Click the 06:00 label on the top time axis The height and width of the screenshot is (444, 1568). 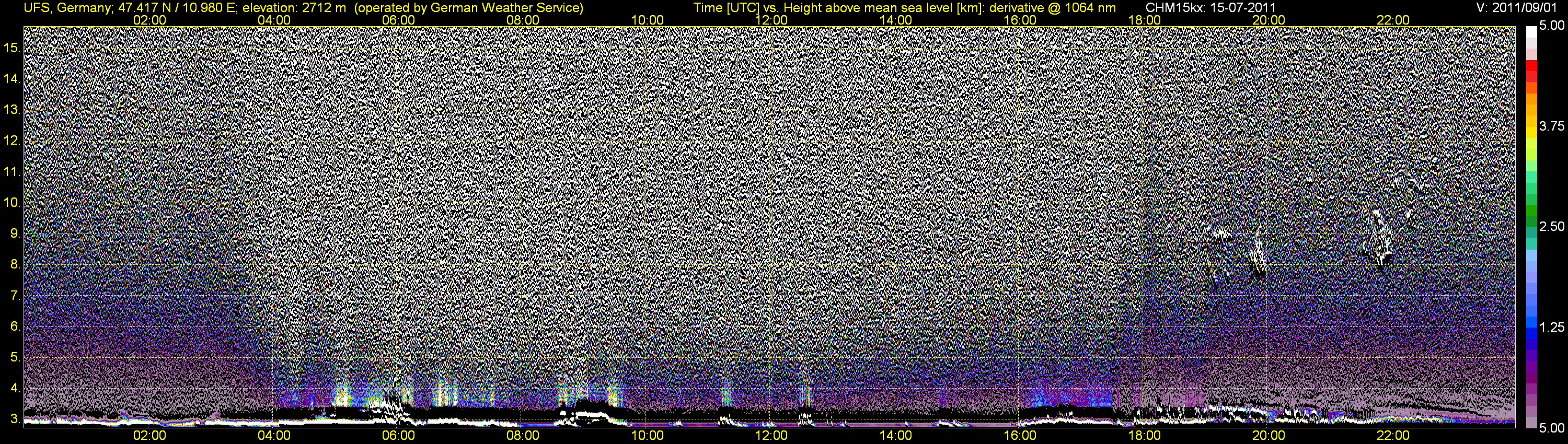point(398,20)
